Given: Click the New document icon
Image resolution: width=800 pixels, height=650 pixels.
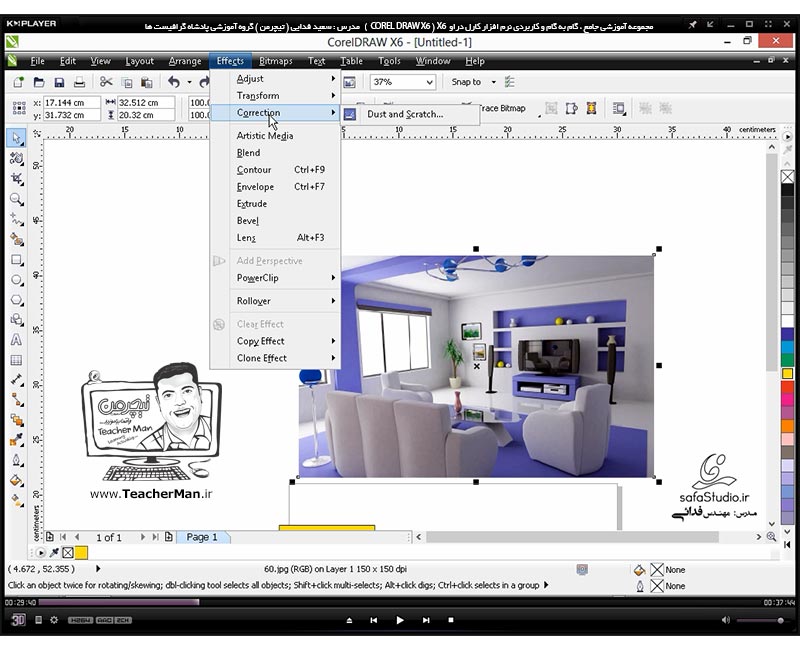Looking at the screenshot, I should point(18,82).
